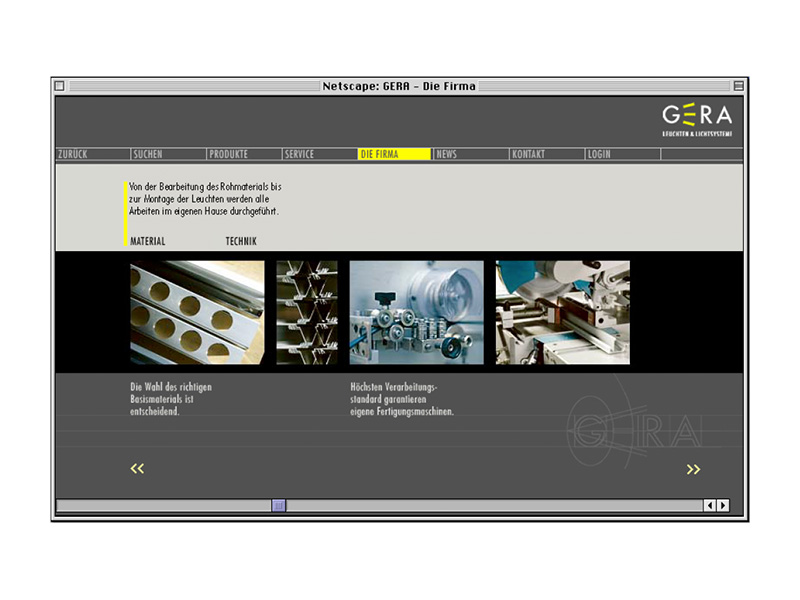Click the scrollbar left arrow button
800x600 pixels.
(710, 506)
